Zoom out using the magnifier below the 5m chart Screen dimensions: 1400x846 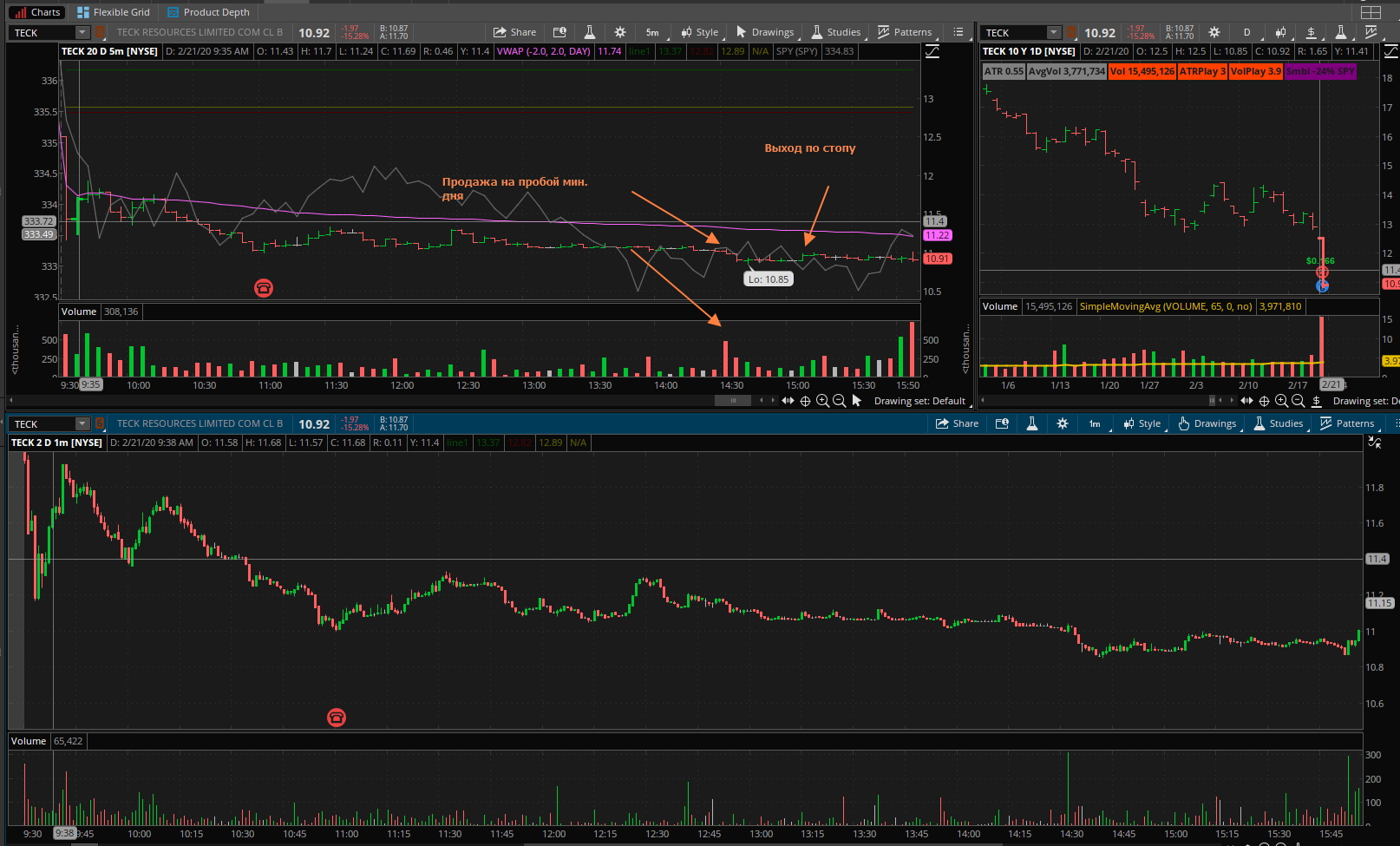(839, 401)
